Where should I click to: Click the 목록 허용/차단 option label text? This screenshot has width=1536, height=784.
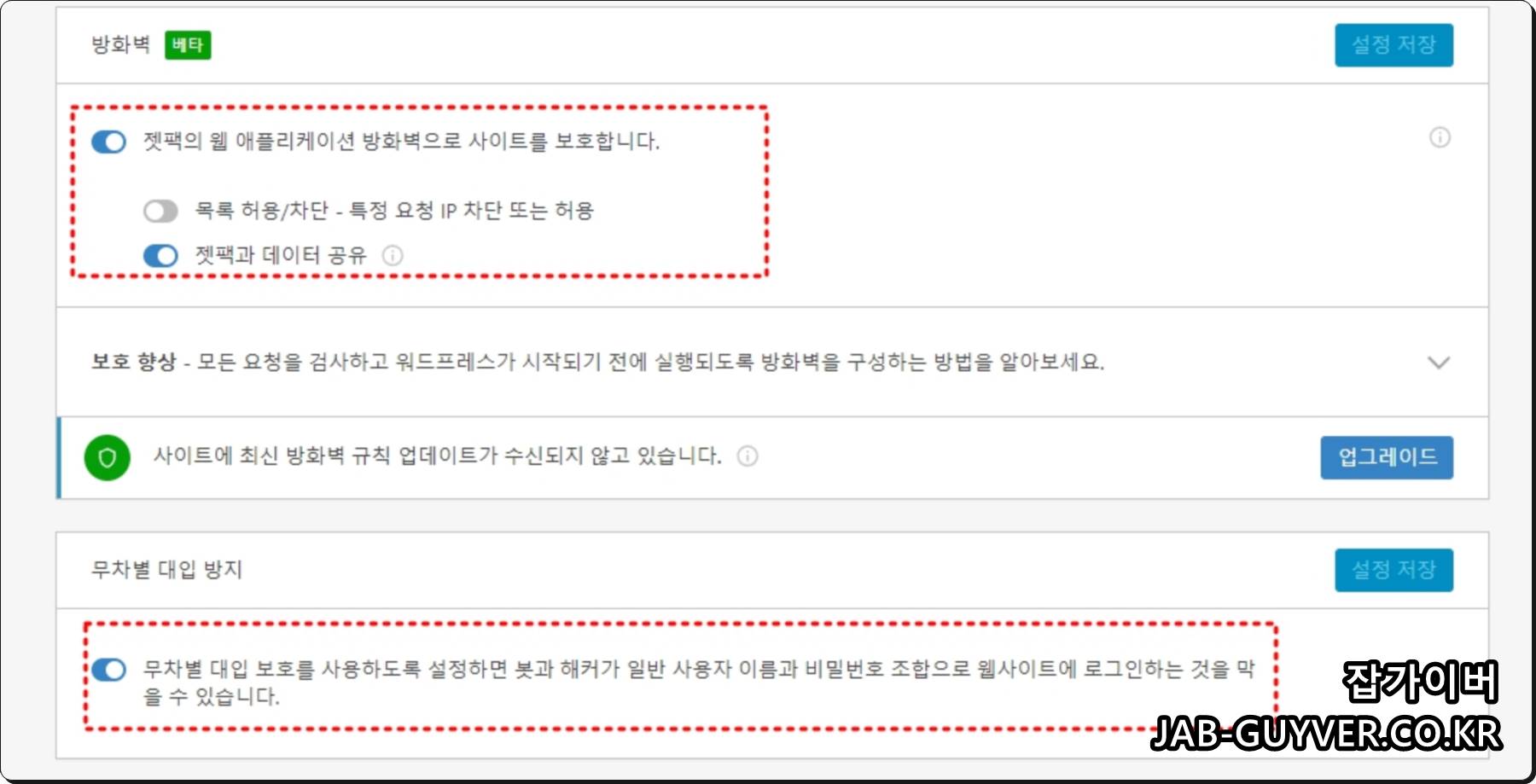pos(394,211)
